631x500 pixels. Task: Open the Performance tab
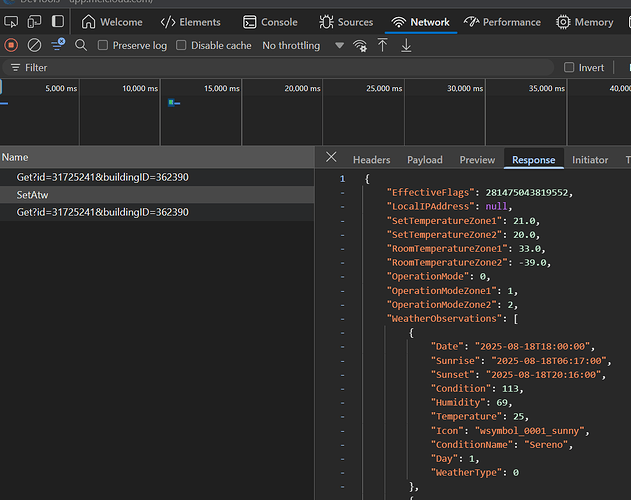pos(502,22)
